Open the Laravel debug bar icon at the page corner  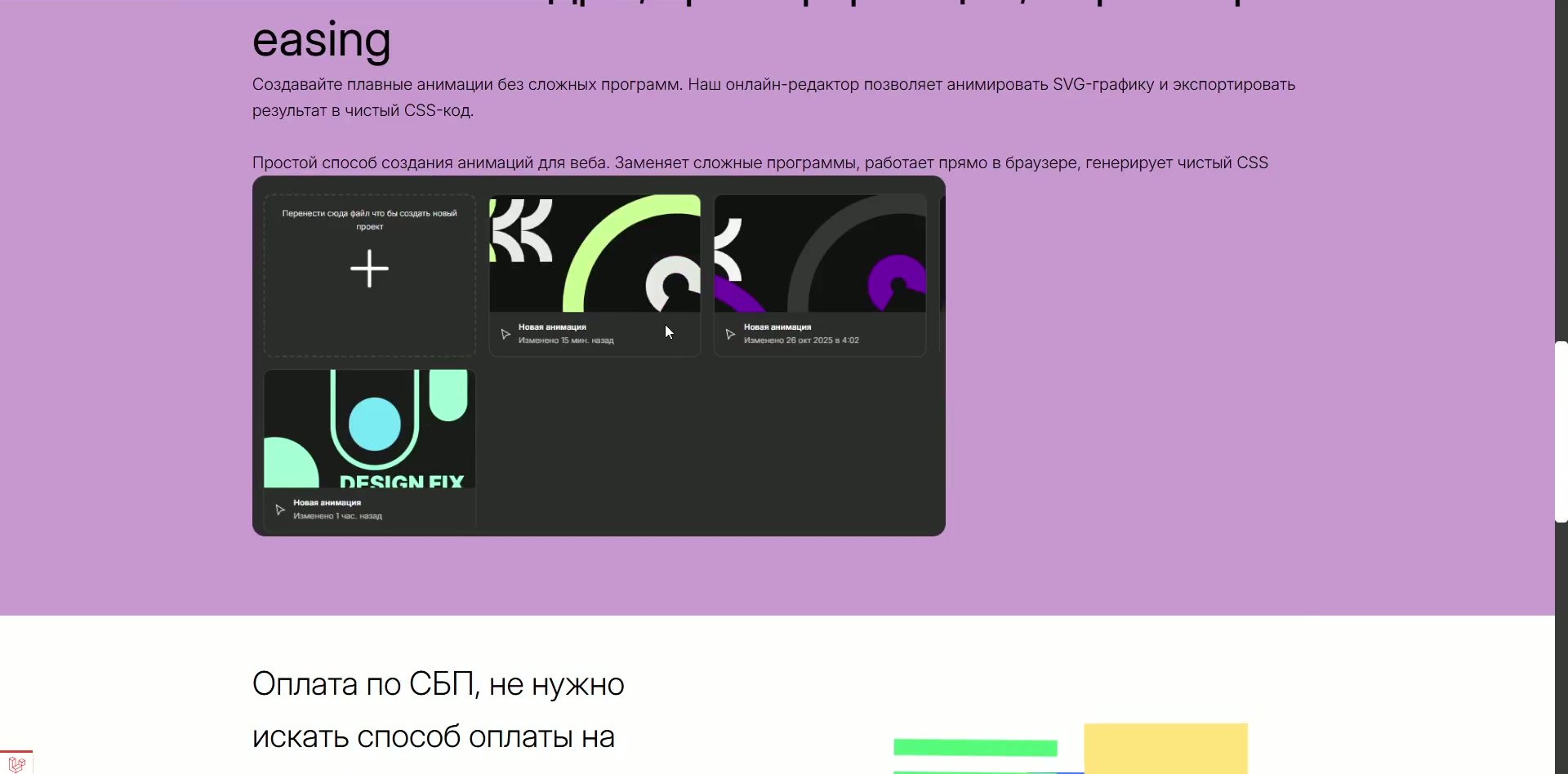pyautogui.click(x=16, y=764)
